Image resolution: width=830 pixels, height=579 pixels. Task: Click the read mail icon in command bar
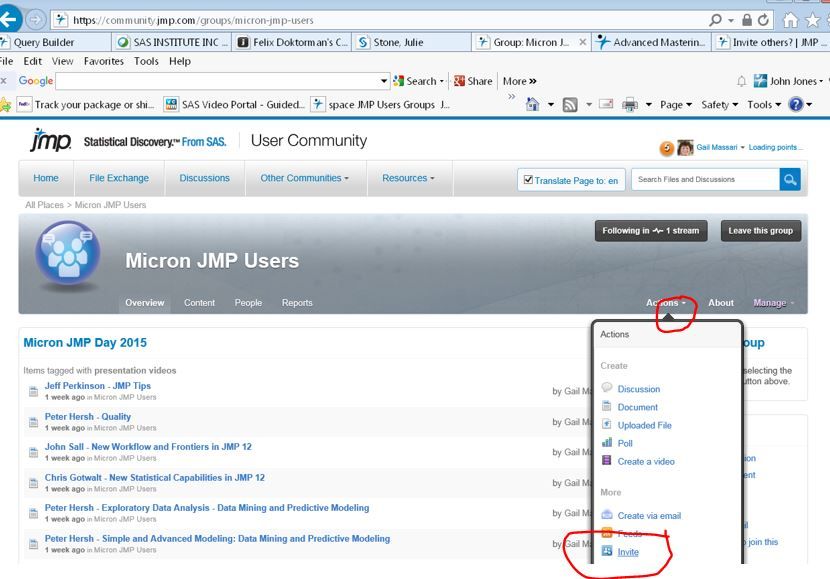[x=606, y=104]
